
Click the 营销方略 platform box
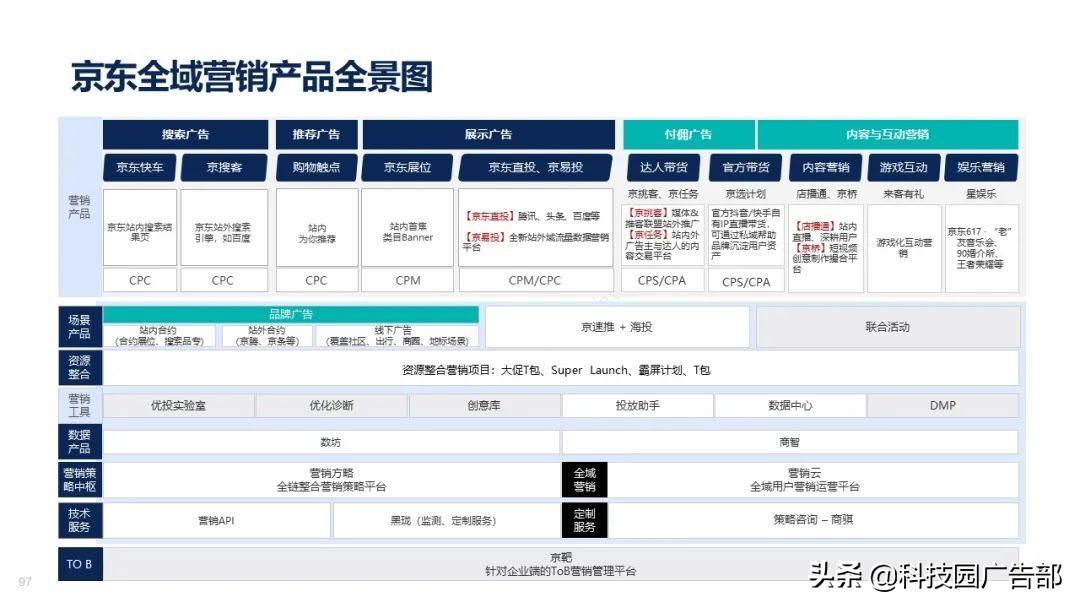coord(331,480)
